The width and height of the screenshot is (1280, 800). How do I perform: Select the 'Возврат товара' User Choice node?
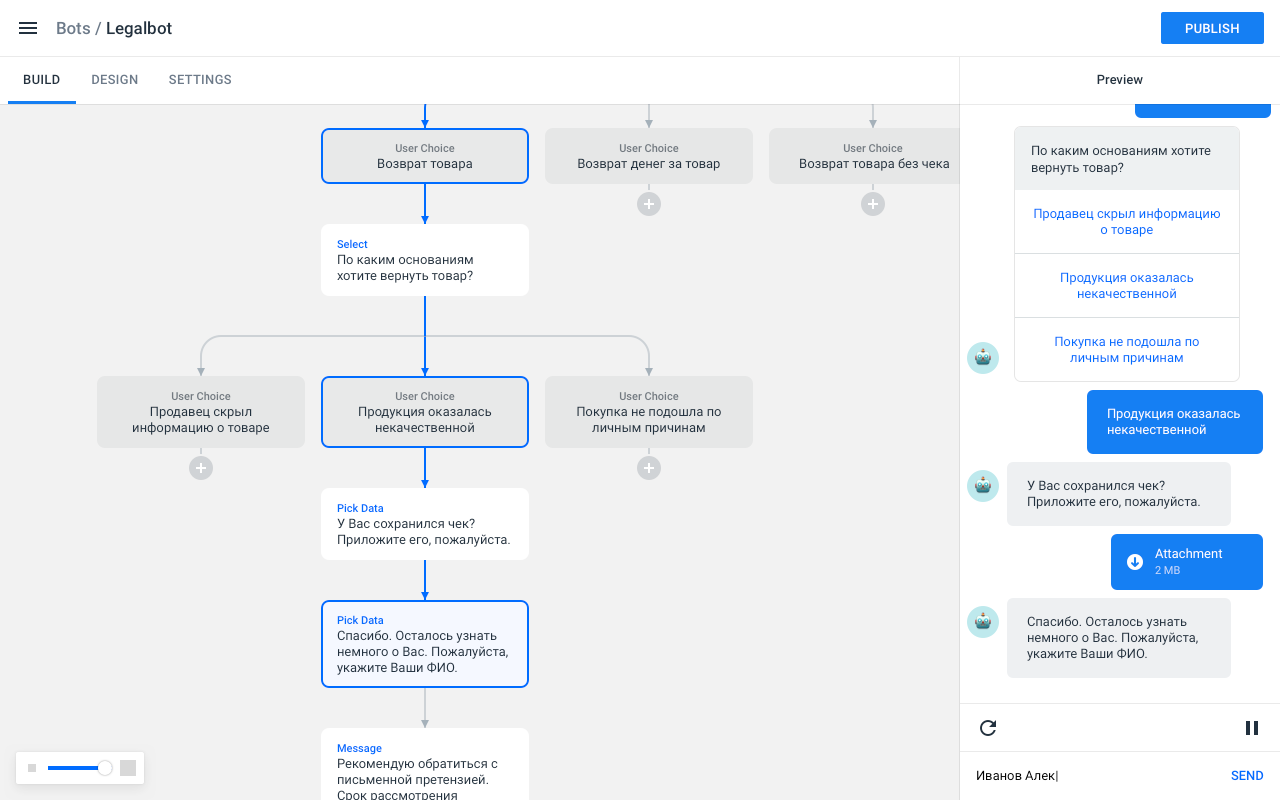coord(425,156)
